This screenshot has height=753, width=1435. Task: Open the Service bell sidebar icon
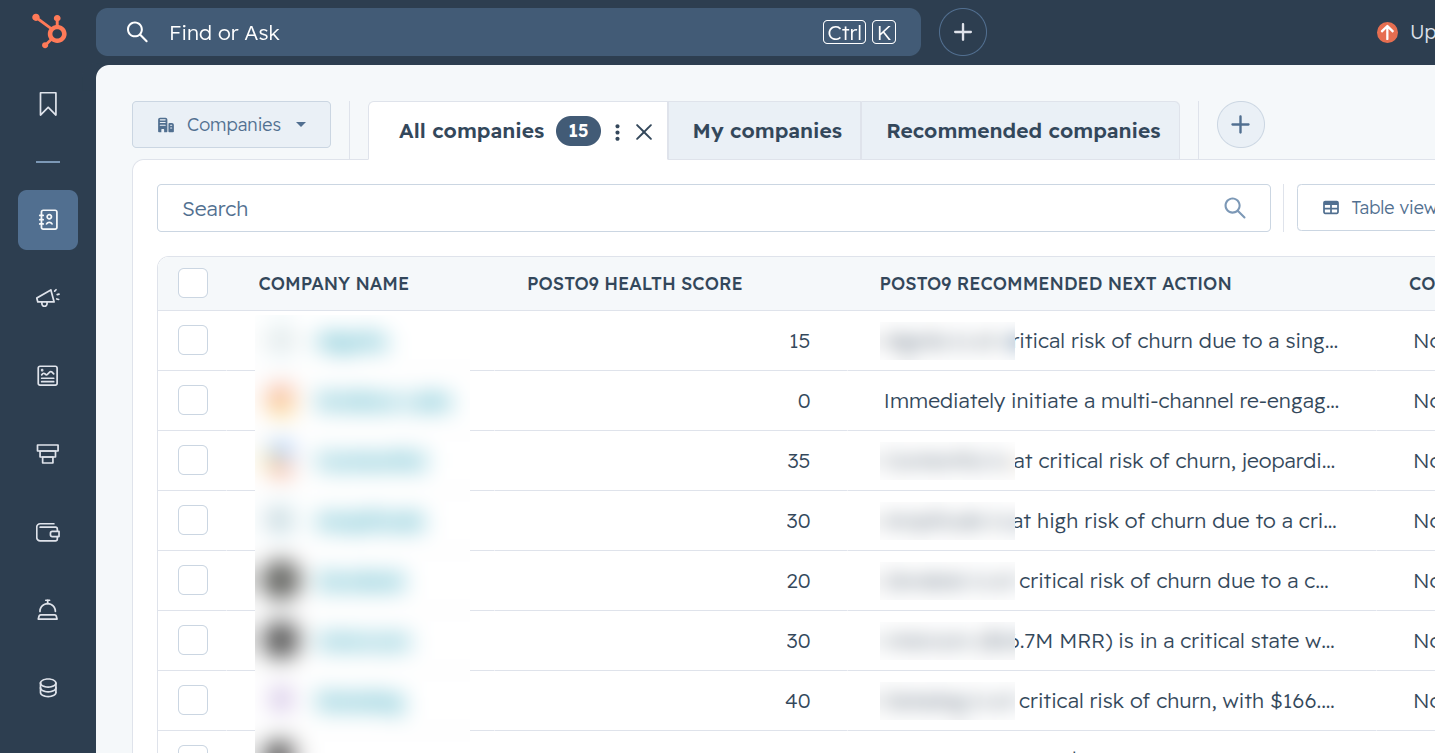pyautogui.click(x=48, y=609)
